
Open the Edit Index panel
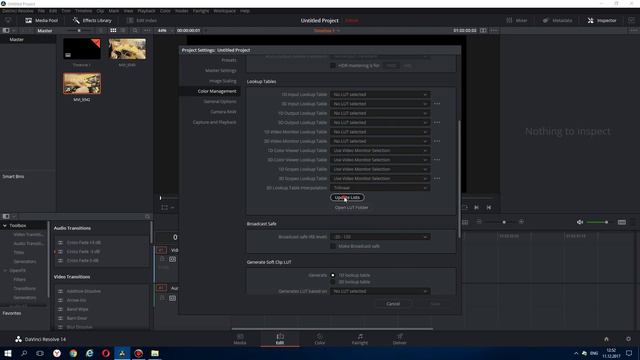[x=142, y=20]
